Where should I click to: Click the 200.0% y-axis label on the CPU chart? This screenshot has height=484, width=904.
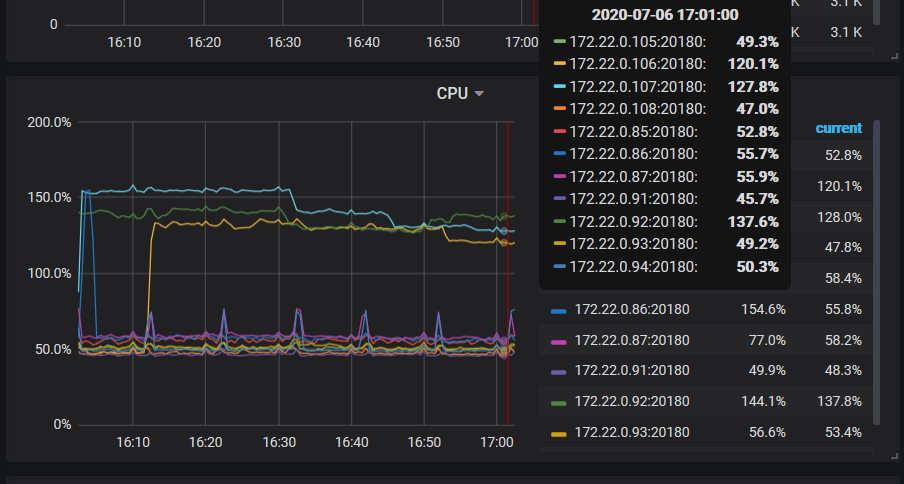tap(50, 122)
